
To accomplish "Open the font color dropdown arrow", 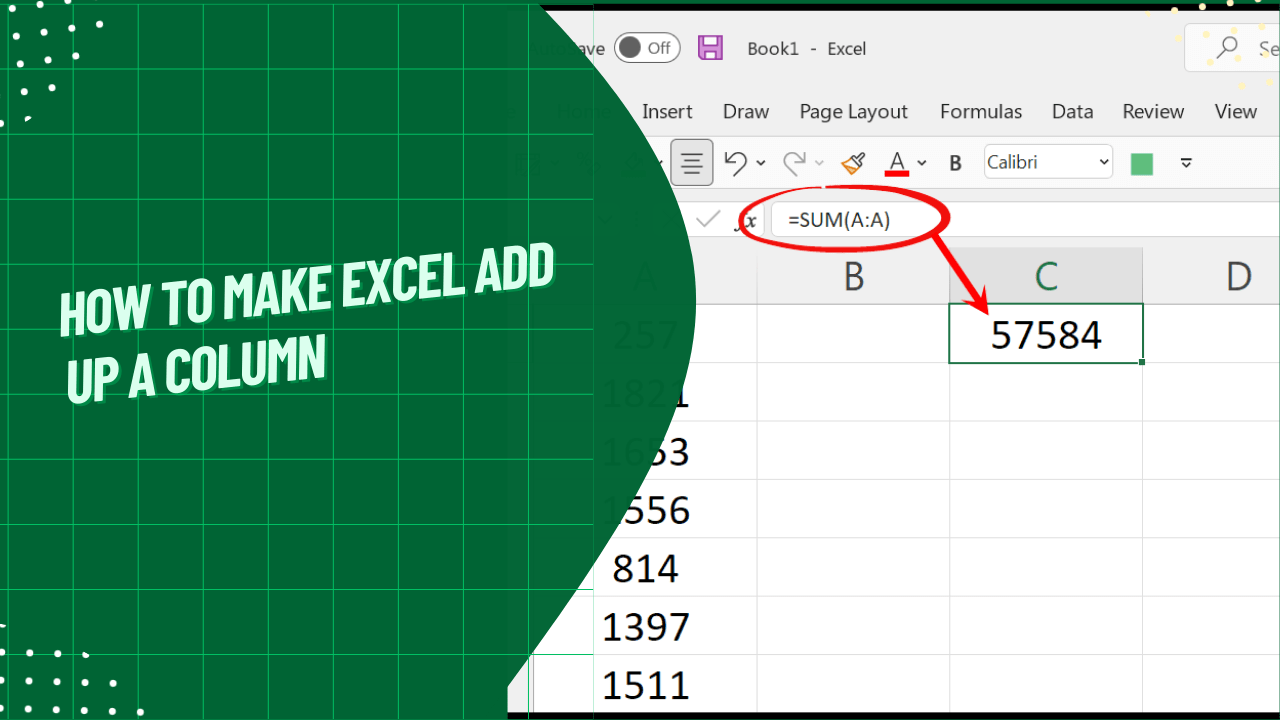I will [x=920, y=163].
